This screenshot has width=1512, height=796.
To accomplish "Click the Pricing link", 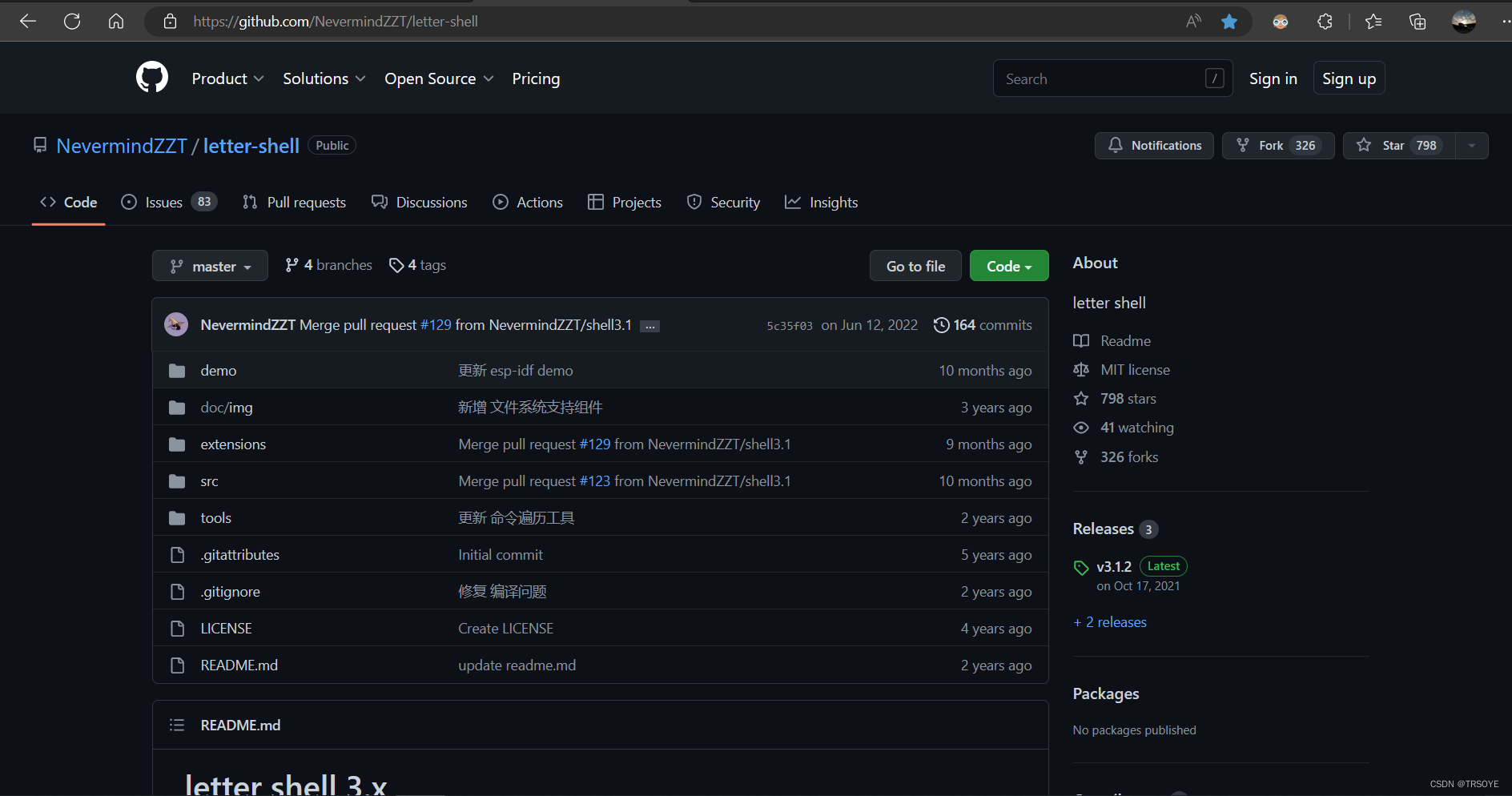I will tap(536, 78).
